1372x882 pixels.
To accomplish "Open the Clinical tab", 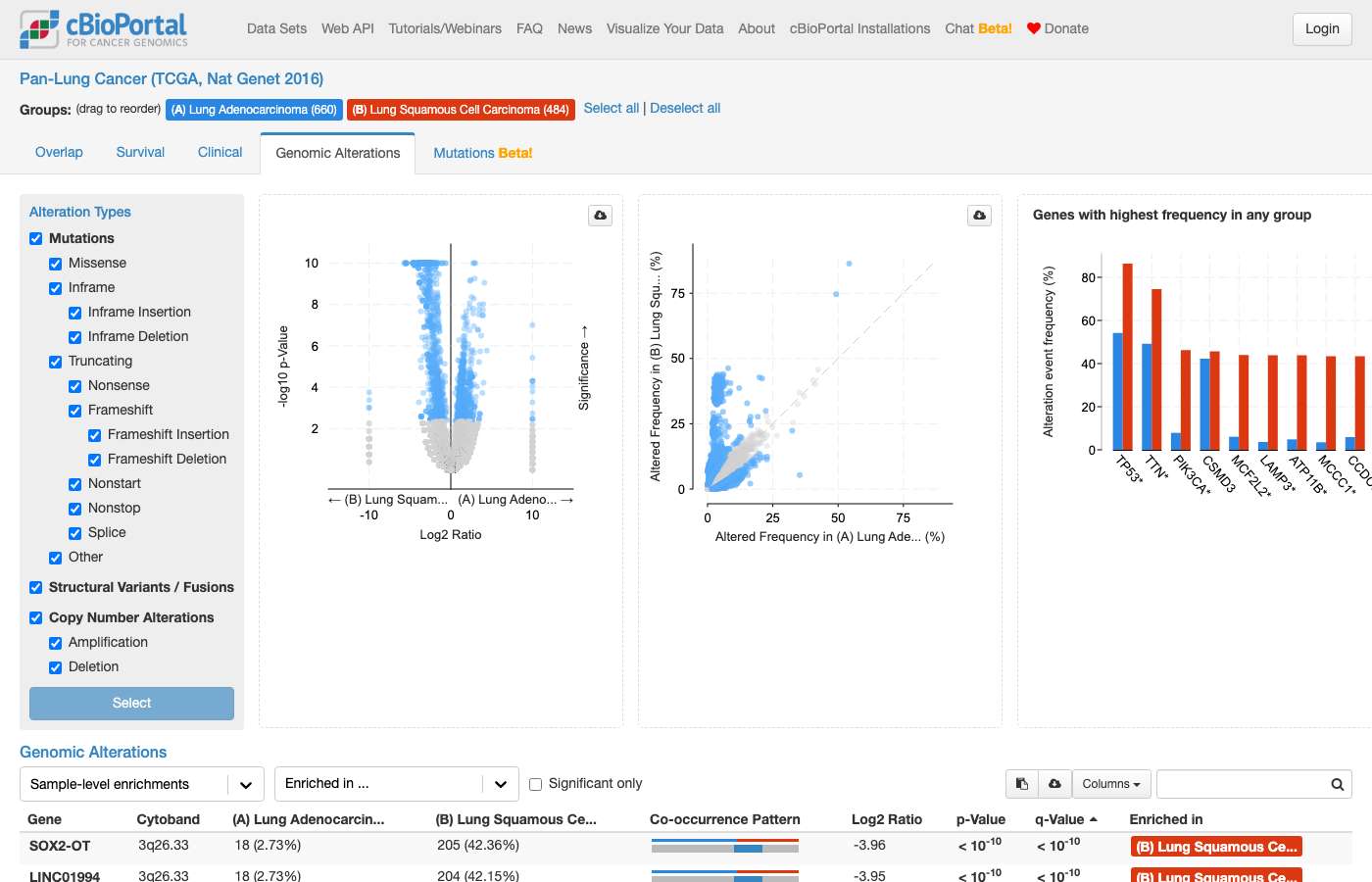I will click(220, 153).
